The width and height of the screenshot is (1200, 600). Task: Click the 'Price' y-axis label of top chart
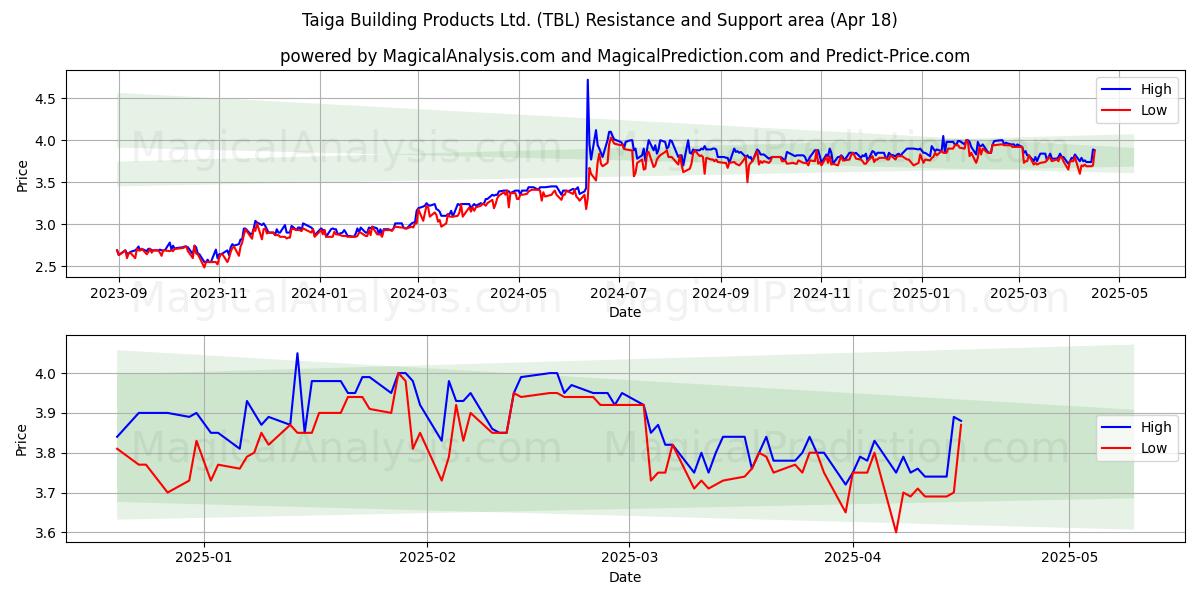pyautogui.click(x=22, y=176)
